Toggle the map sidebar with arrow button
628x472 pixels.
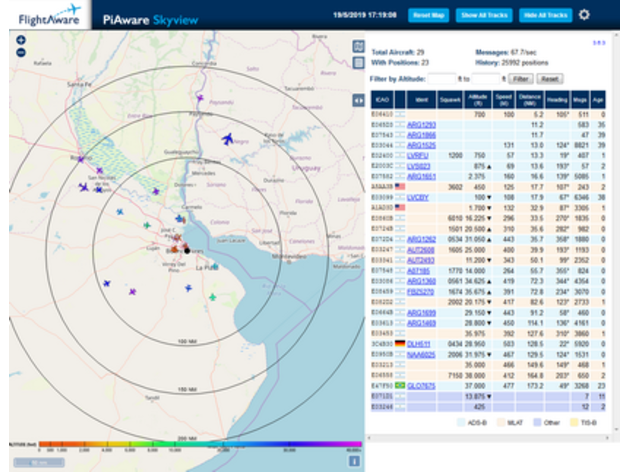(x=358, y=100)
